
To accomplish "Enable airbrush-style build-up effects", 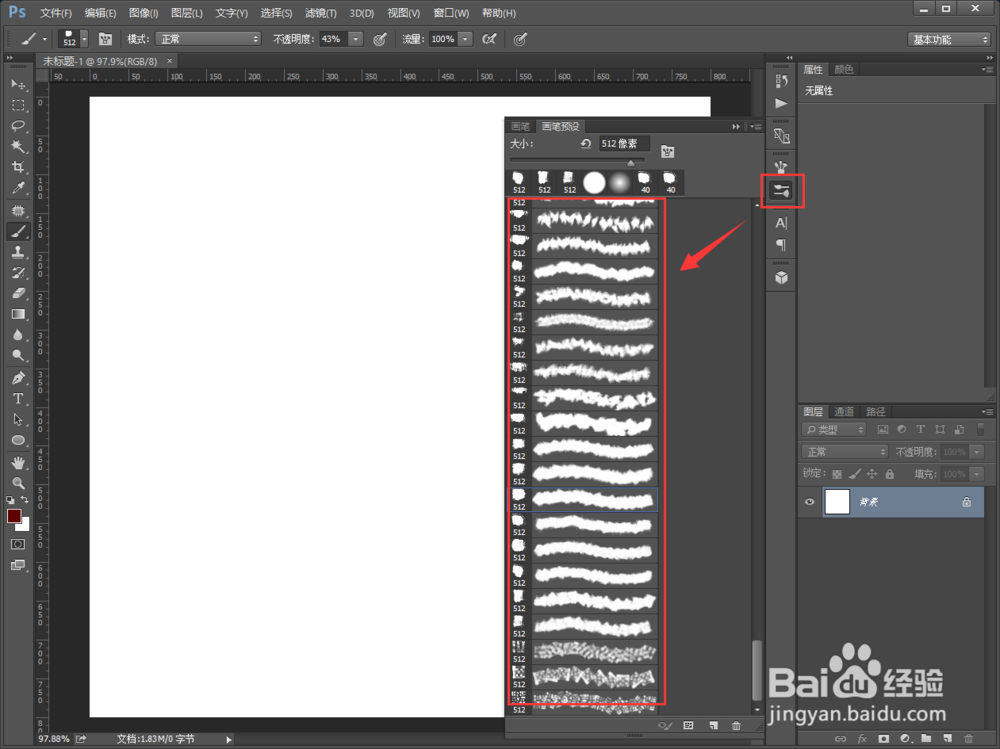I will [x=489, y=39].
